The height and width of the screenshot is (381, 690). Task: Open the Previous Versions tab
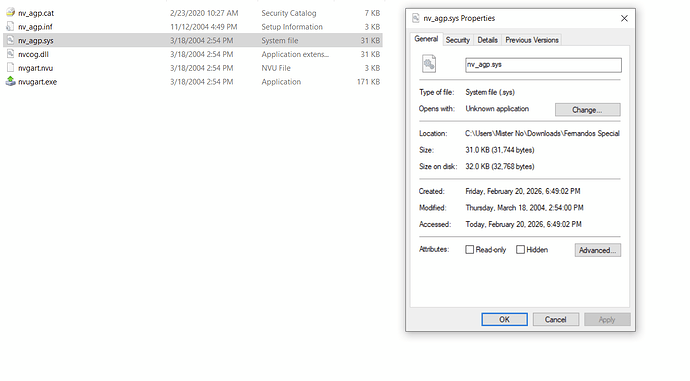pos(532,40)
